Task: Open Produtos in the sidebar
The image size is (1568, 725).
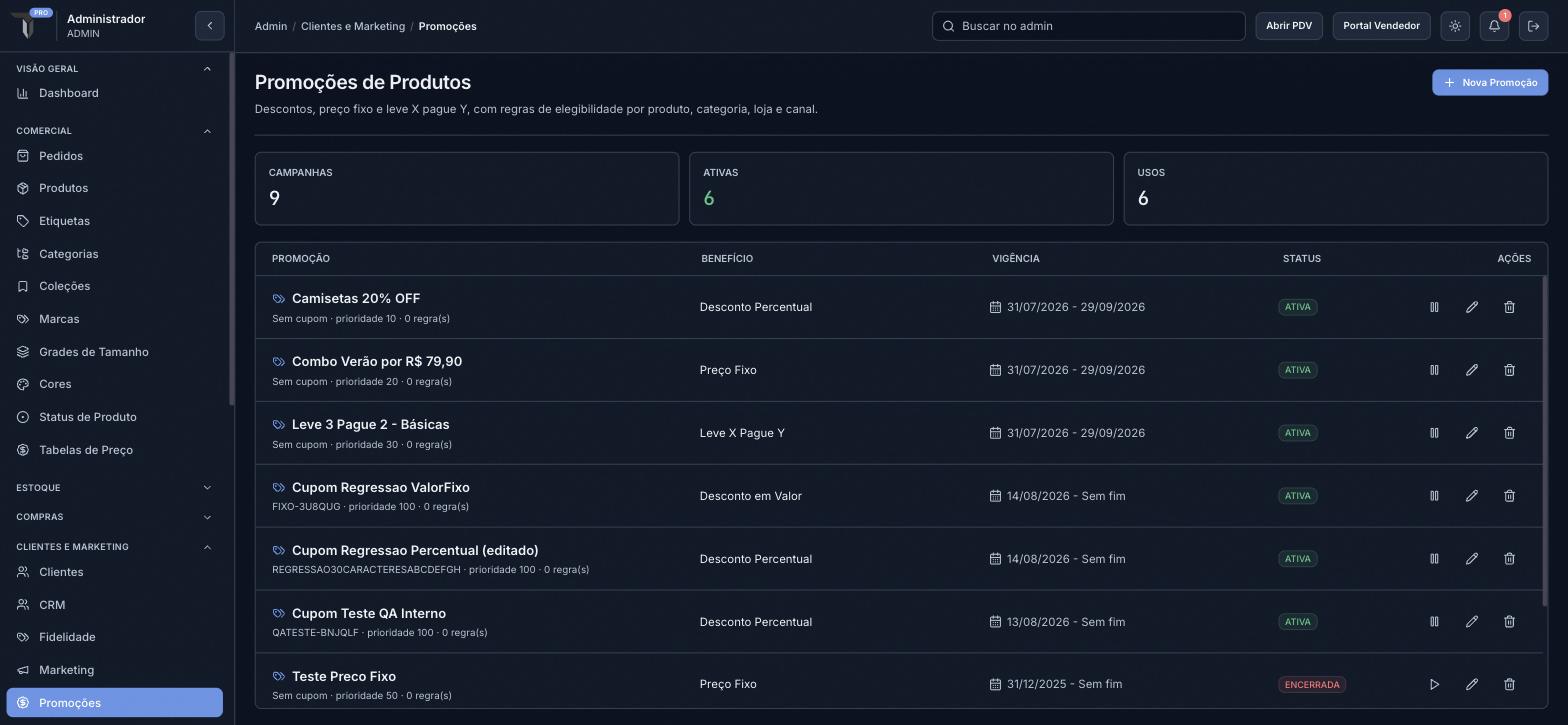Action: coord(114,188)
